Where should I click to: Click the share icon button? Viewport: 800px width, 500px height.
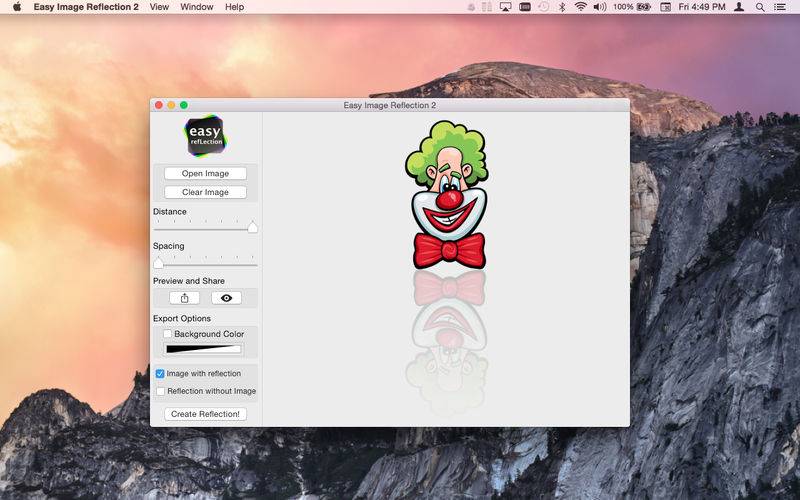tap(184, 298)
